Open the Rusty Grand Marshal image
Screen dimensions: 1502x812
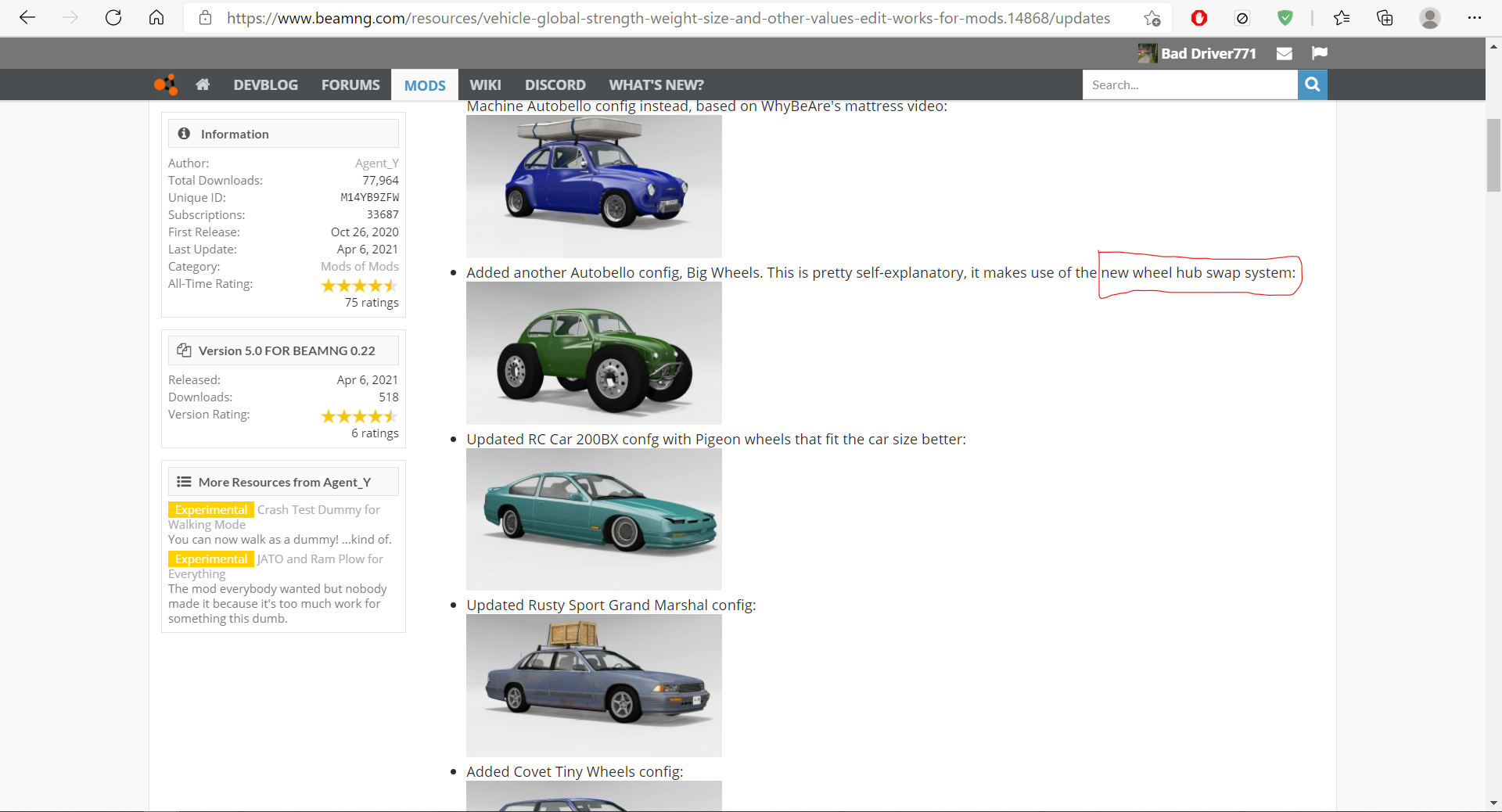594,685
